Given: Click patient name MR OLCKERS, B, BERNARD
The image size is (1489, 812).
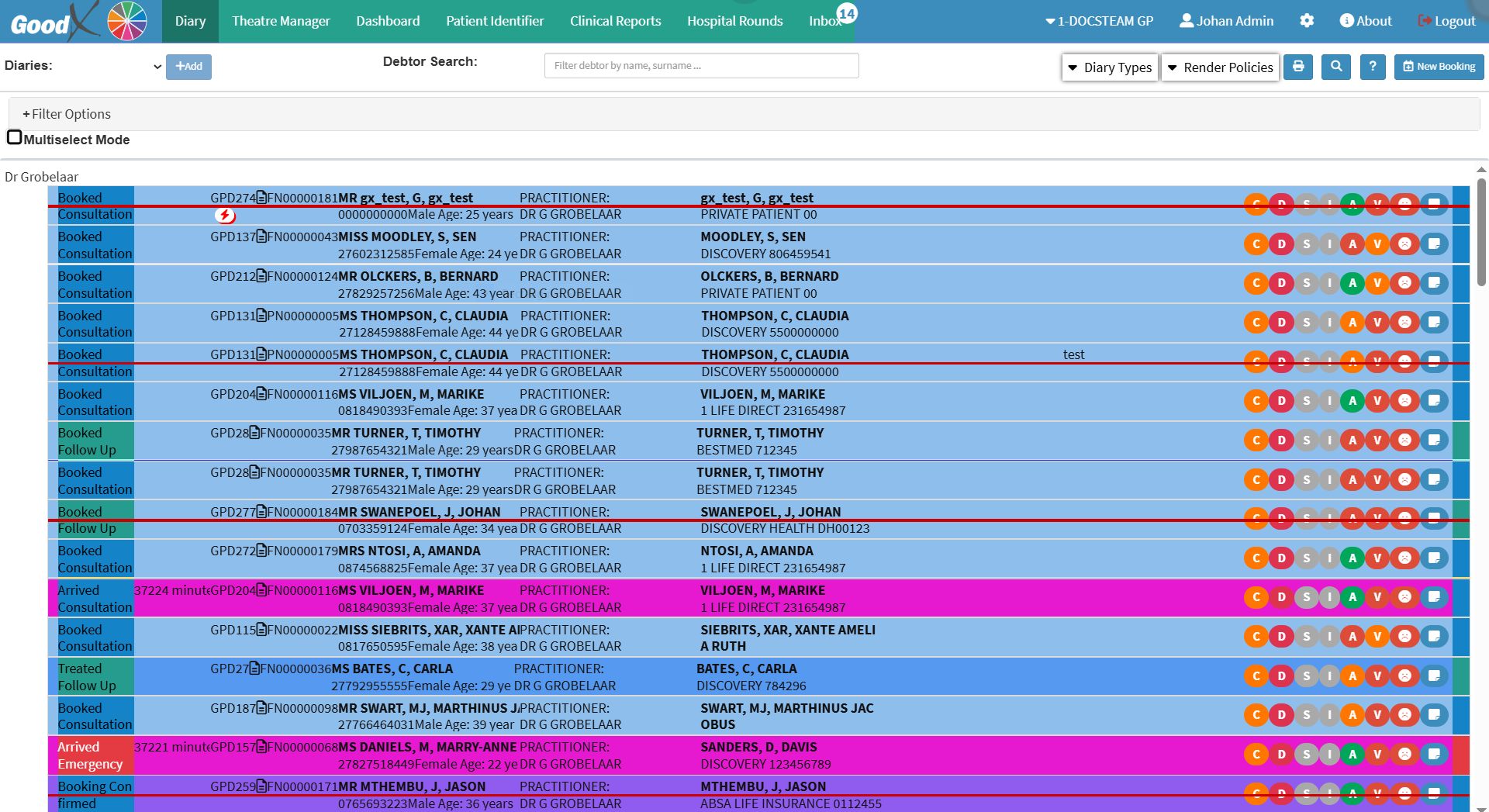Looking at the screenshot, I should pyautogui.click(x=418, y=276).
